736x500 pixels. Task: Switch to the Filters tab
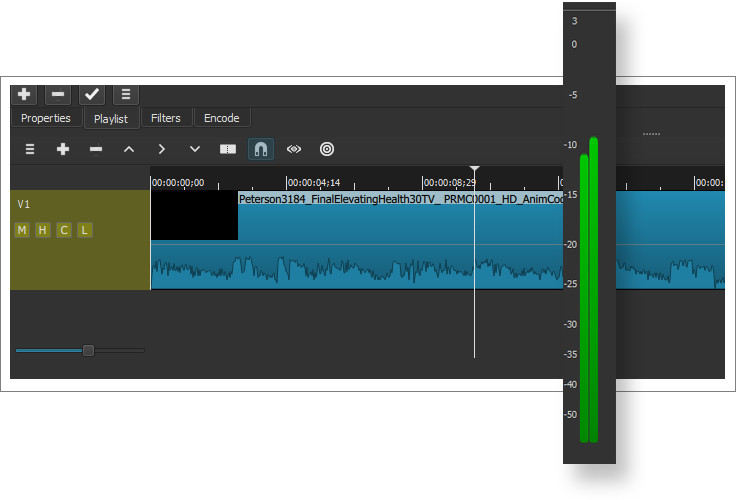pyautogui.click(x=166, y=118)
